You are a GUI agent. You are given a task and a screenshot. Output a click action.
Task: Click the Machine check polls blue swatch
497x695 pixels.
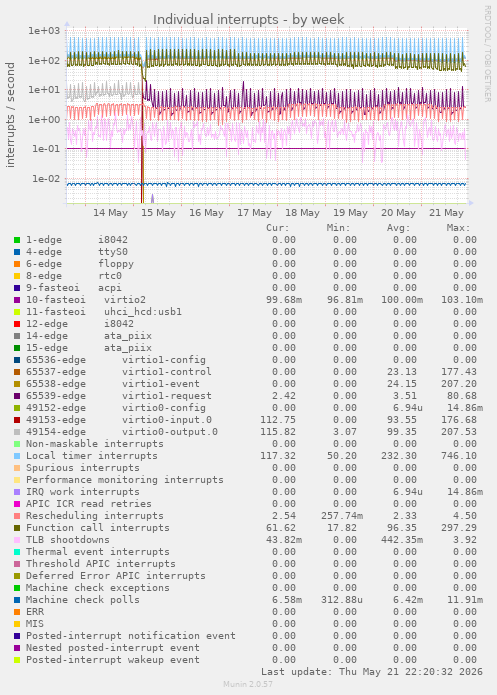[x=17, y=600]
